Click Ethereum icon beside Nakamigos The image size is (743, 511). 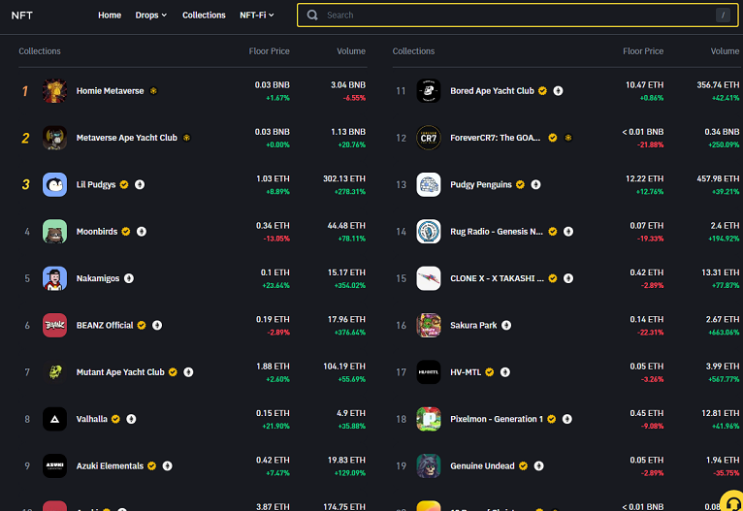[129, 278]
